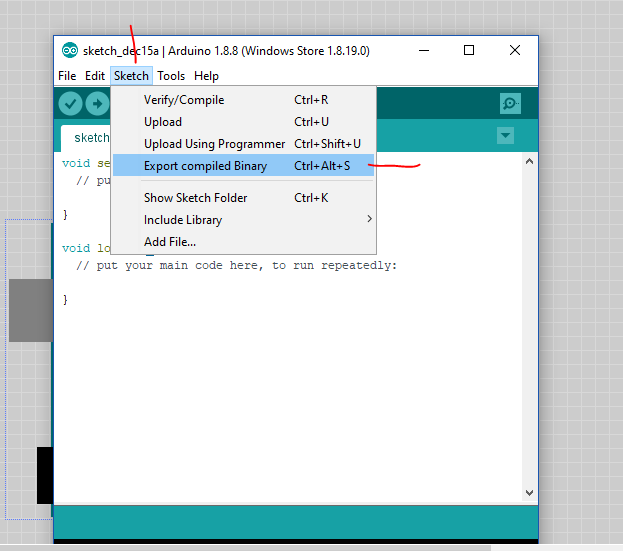Expand the Include Library submenu arrow
623x551 pixels.
[370, 219]
